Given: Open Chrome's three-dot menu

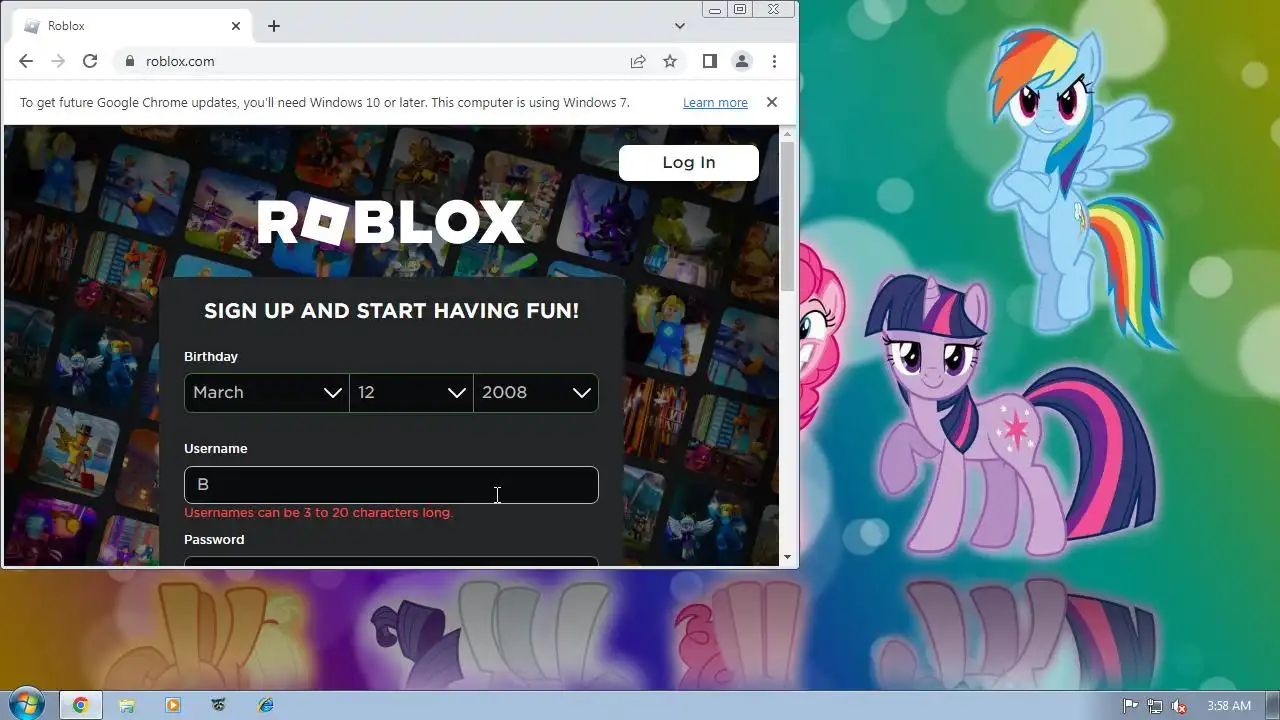Looking at the screenshot, I should click(774, 61).
